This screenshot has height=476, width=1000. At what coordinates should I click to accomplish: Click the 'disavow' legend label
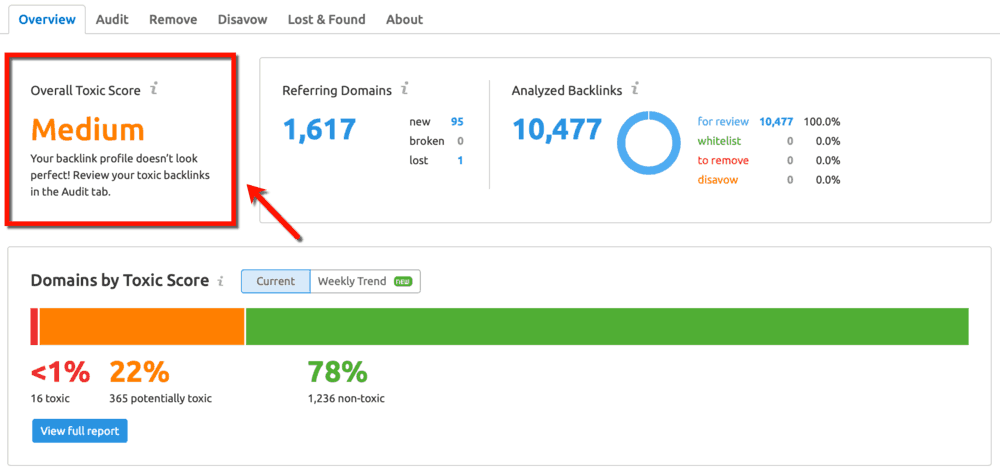tap(717, 180)
